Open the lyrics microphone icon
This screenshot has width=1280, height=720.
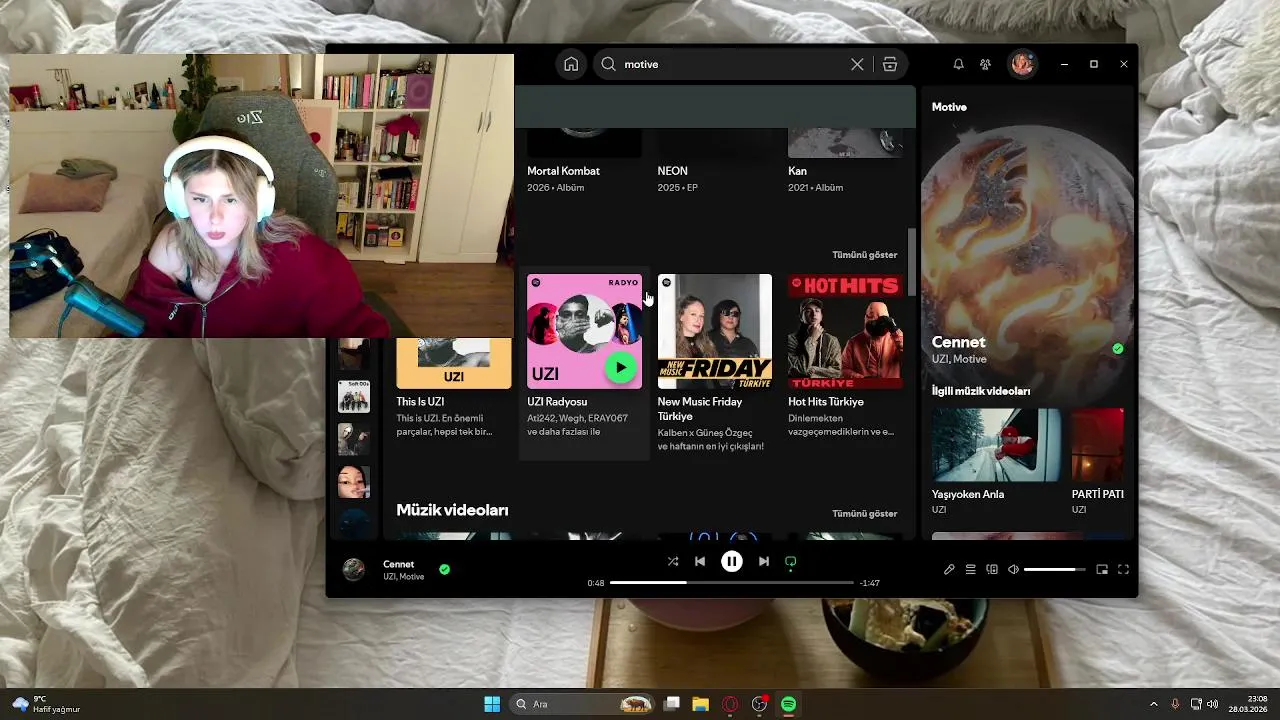click(x=949, y=570)
